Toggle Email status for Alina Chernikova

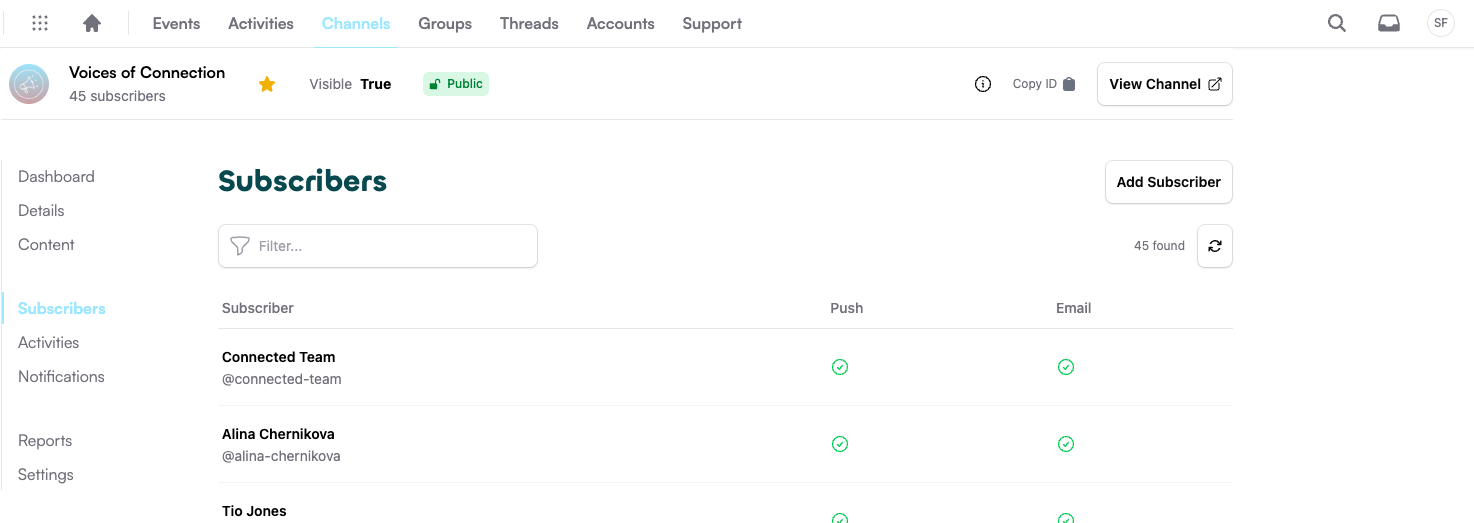[x=1066, y=444]
